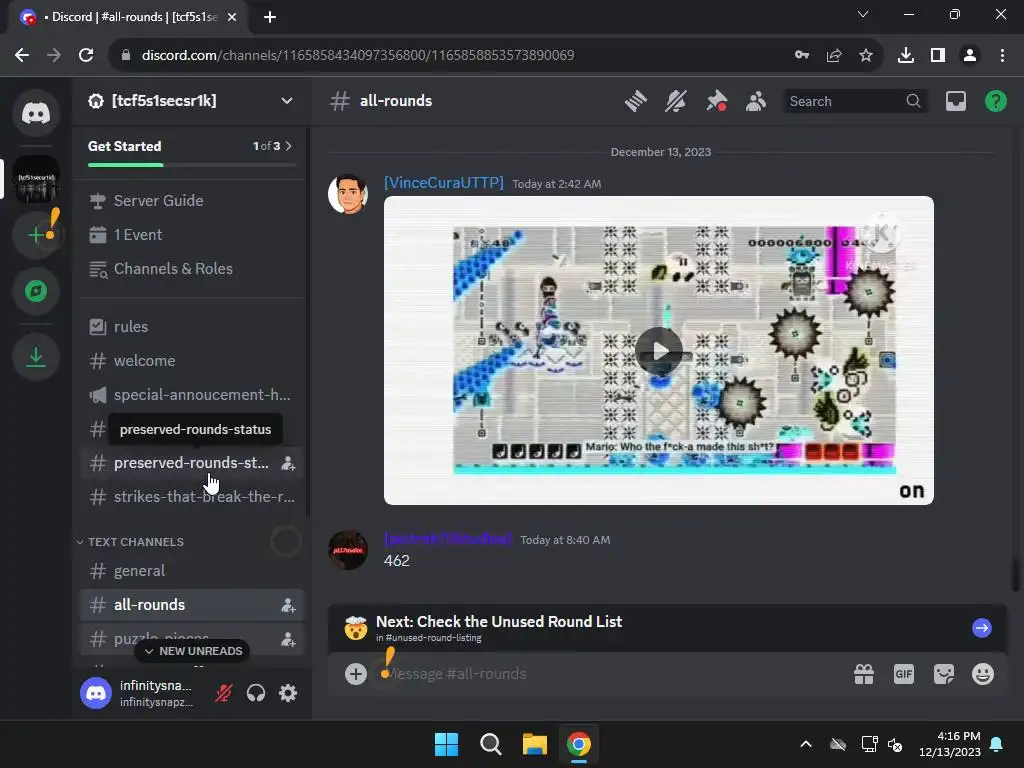Click the Add a Server plus icon
This screenshot has width=1024, height=768.
point(36,234)
